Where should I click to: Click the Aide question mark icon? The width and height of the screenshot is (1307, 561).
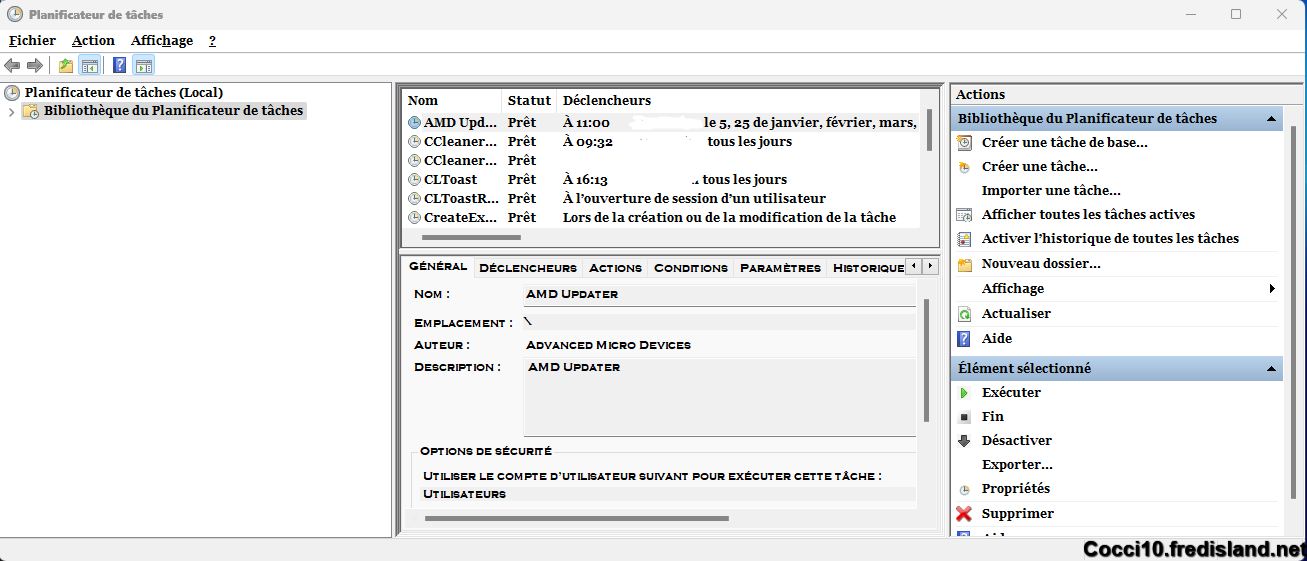click(x=964, y=339)
